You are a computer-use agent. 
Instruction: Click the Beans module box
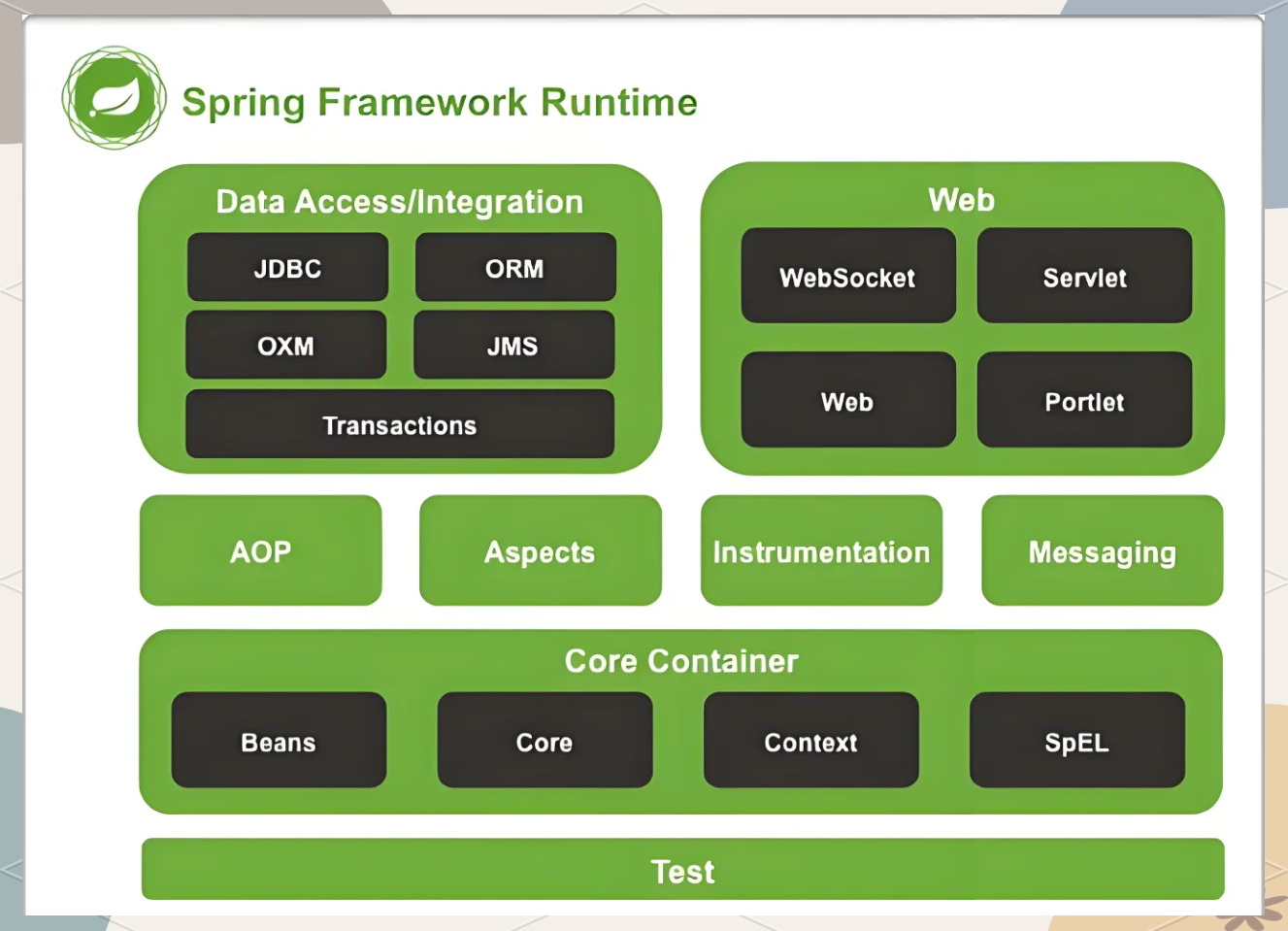280,740
